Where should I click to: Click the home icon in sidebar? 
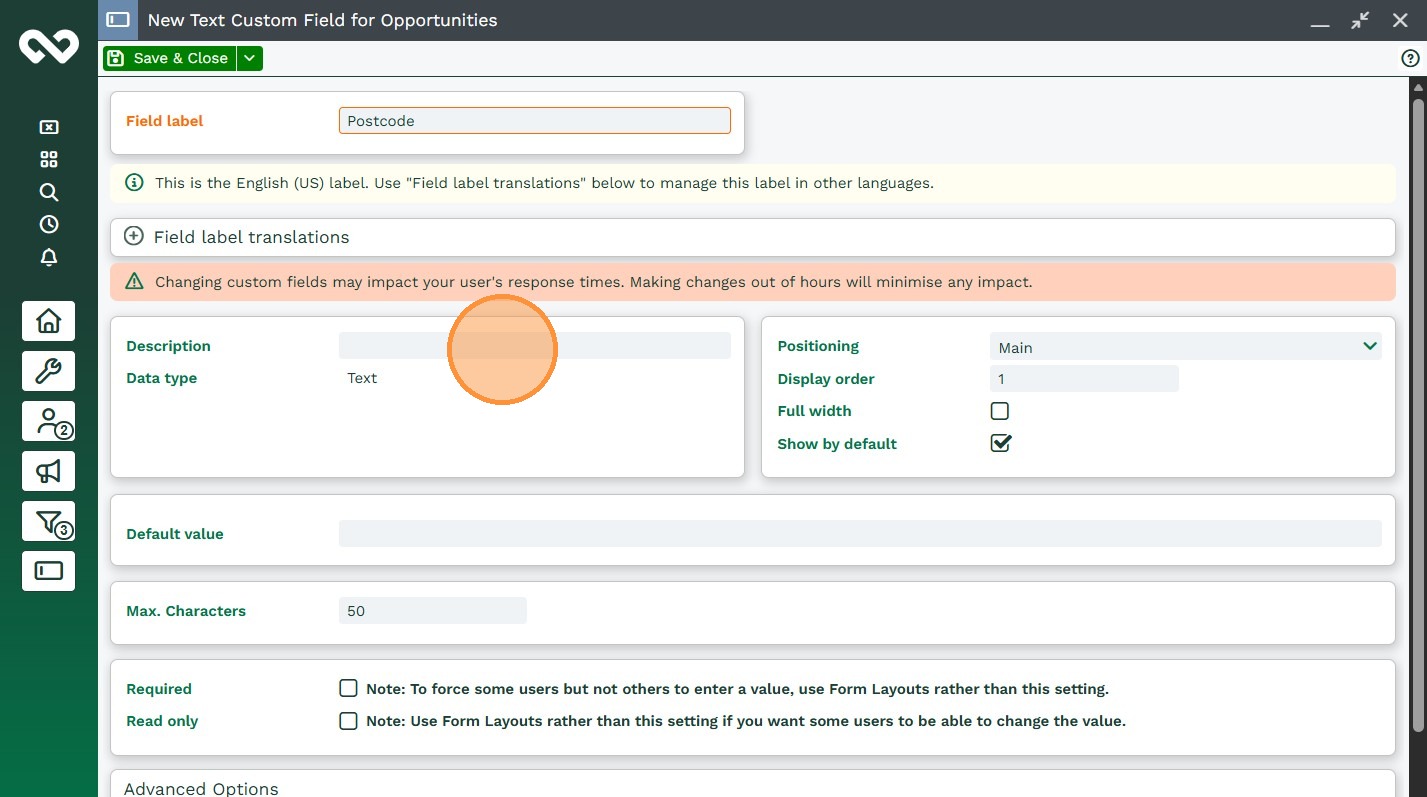click(48, 322)
